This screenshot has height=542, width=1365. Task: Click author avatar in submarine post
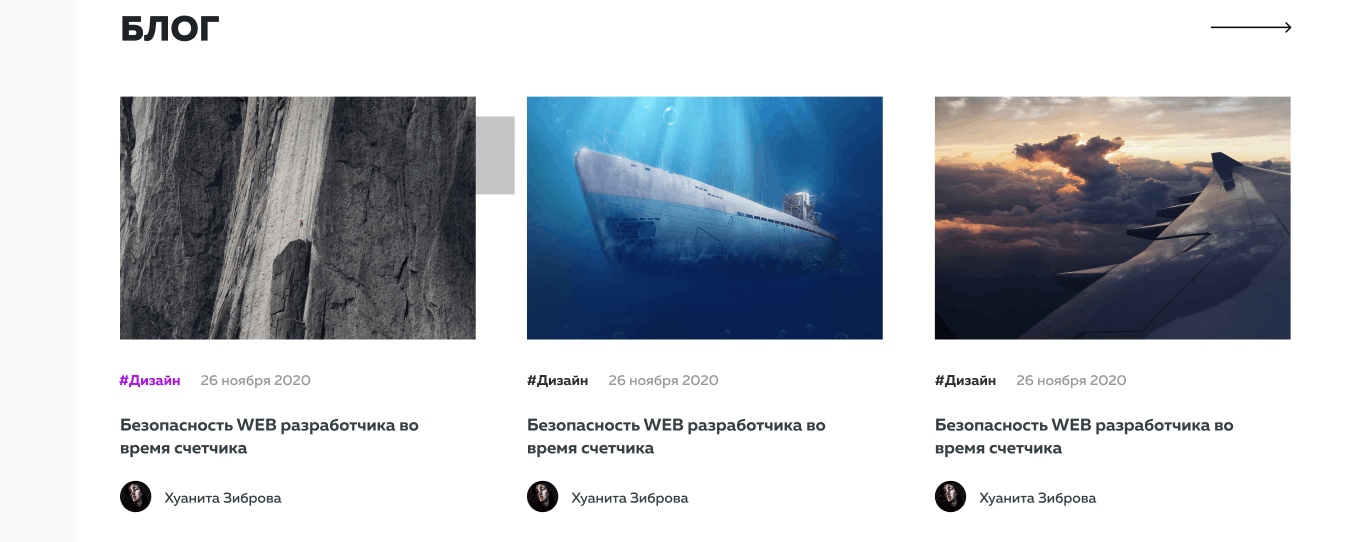[543, 497]
